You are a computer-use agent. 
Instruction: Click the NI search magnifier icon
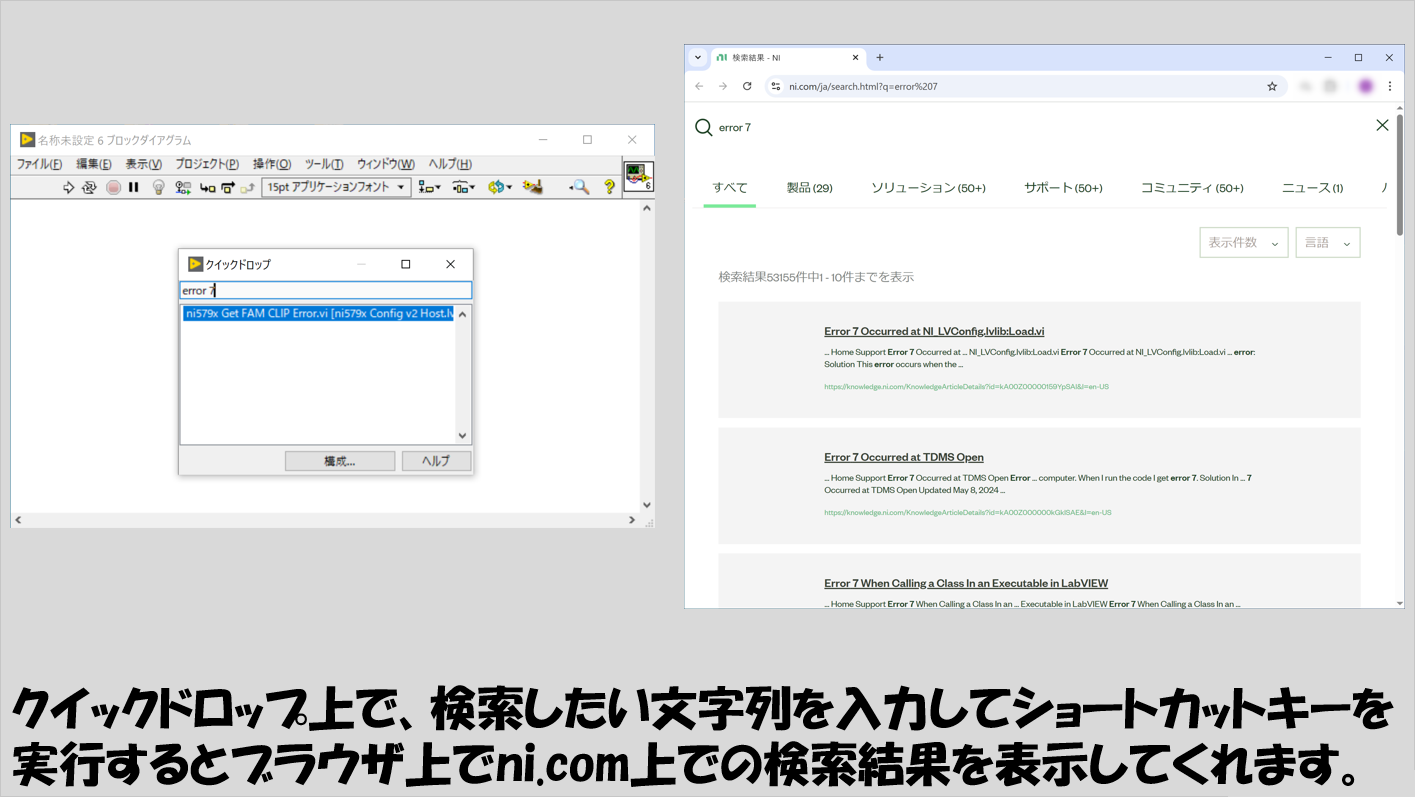tap(704, 127)
